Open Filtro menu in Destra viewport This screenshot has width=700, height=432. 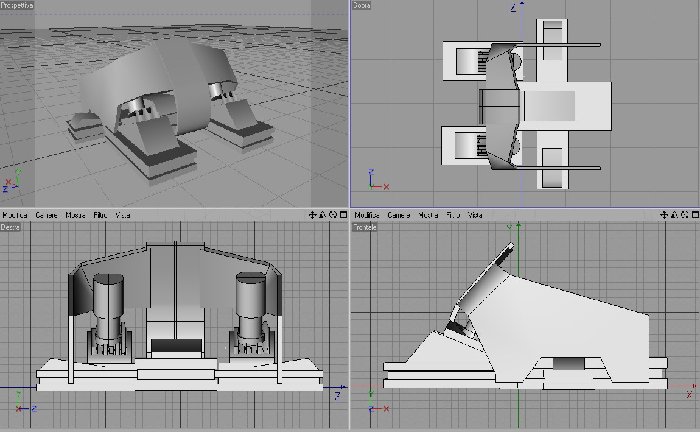tap(100, 215)
